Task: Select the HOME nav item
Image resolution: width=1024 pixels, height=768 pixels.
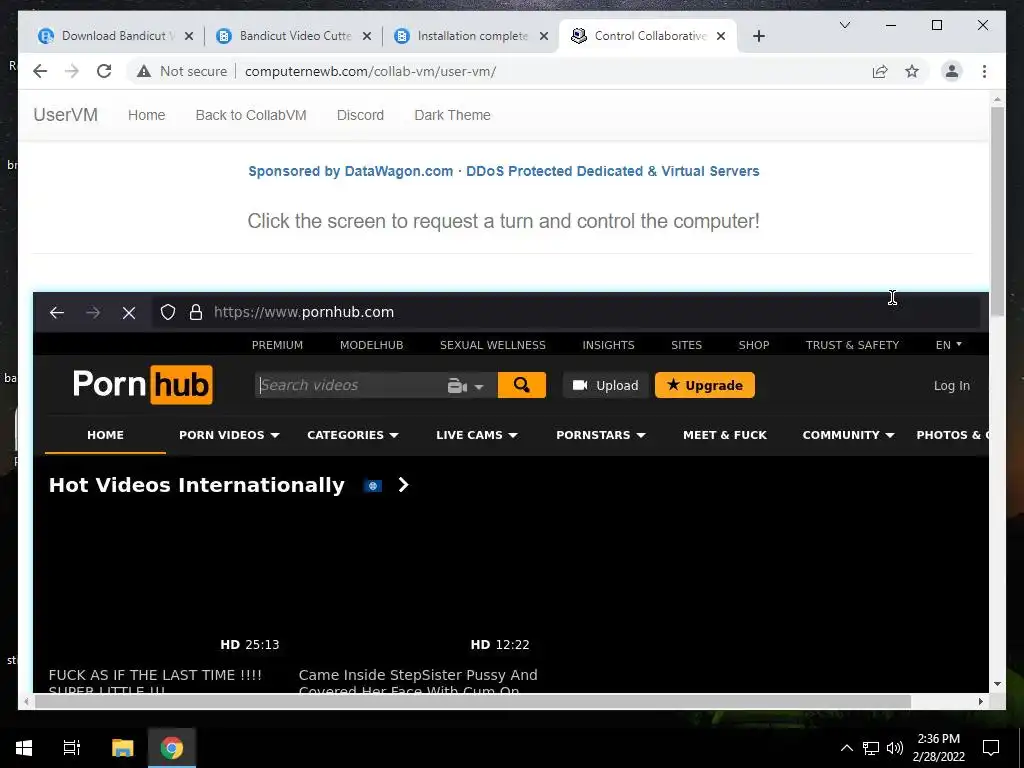Action: (105, 435)
